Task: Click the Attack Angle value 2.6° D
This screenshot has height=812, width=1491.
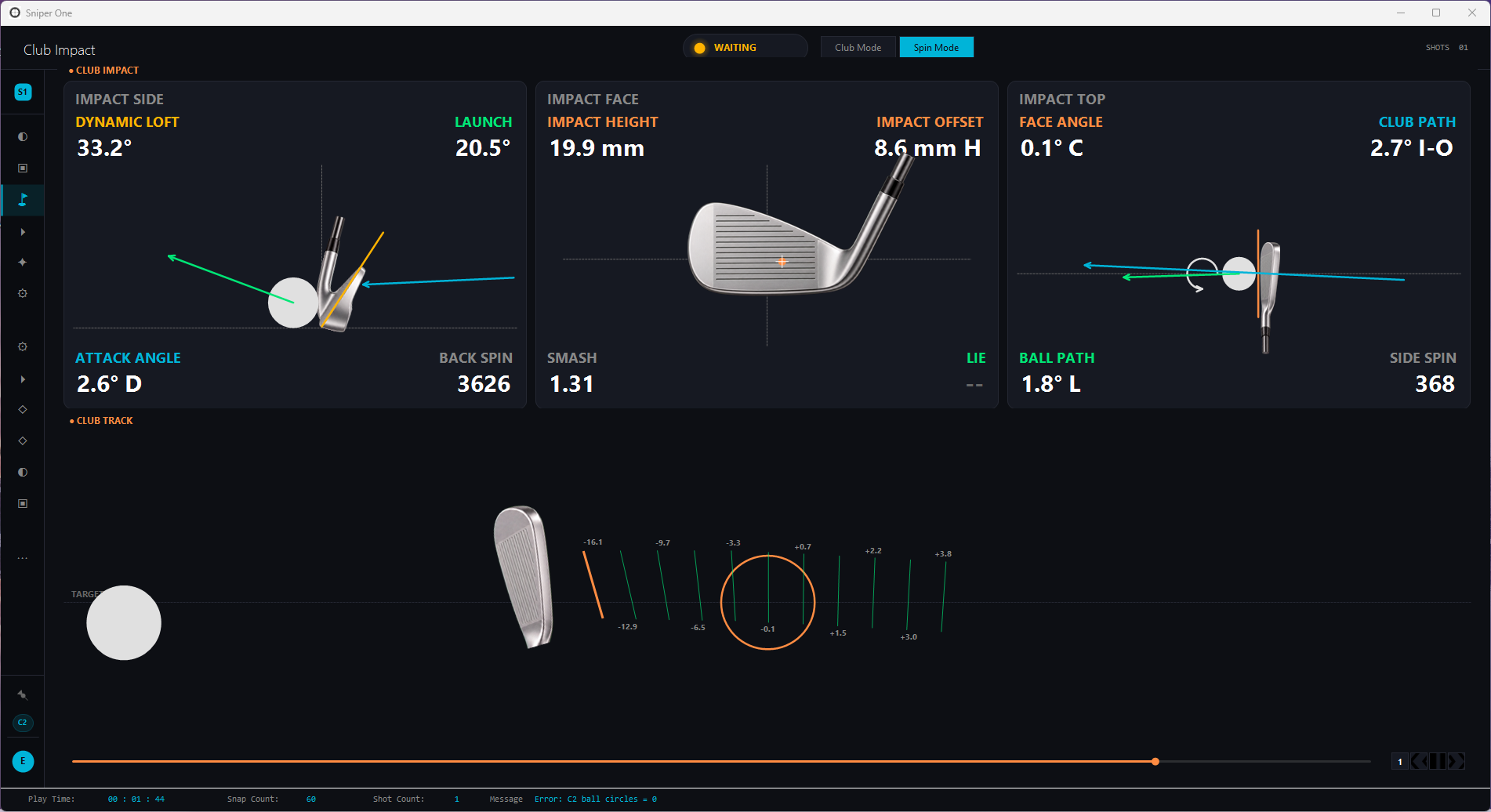Action: (x=109, y=384)
